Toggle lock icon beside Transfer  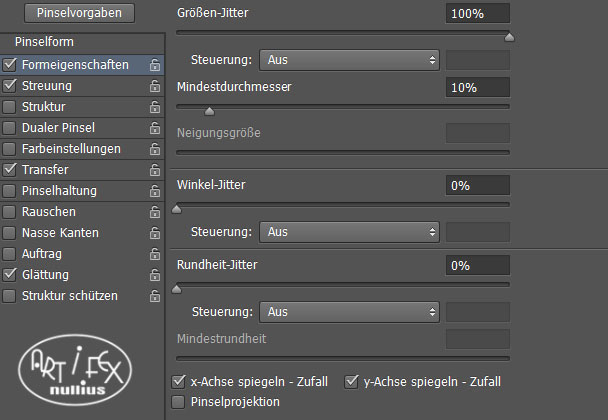pos(155,169)
